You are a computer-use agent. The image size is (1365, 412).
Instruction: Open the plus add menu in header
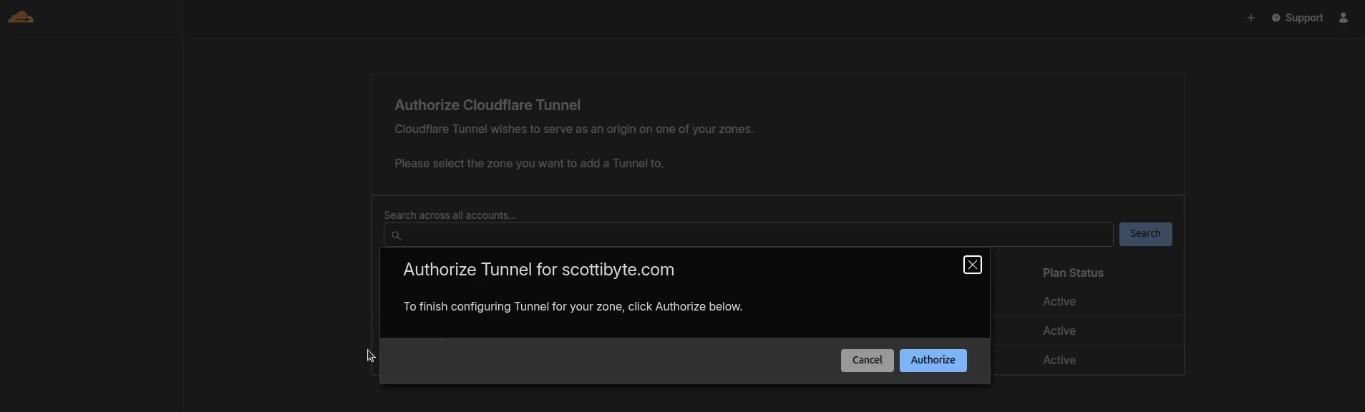(1250, 18)
